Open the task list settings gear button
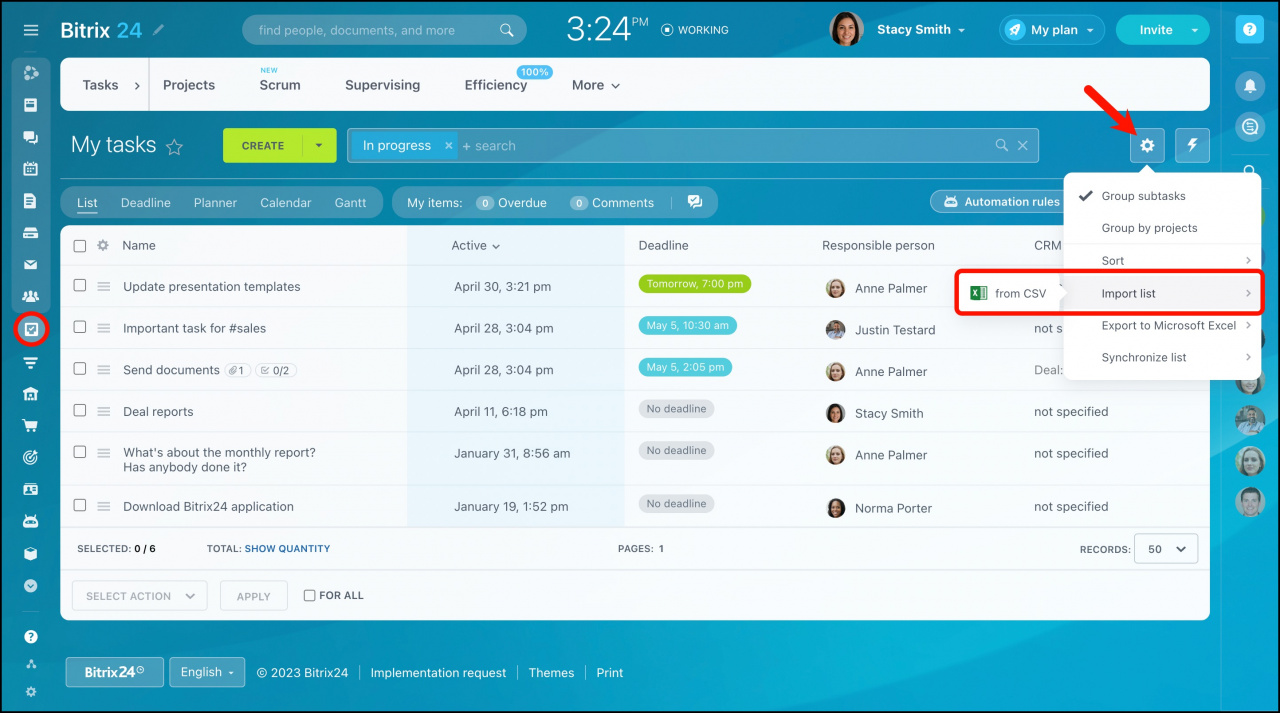Viewport: 1280px width, 713px height. (1147, 146)
